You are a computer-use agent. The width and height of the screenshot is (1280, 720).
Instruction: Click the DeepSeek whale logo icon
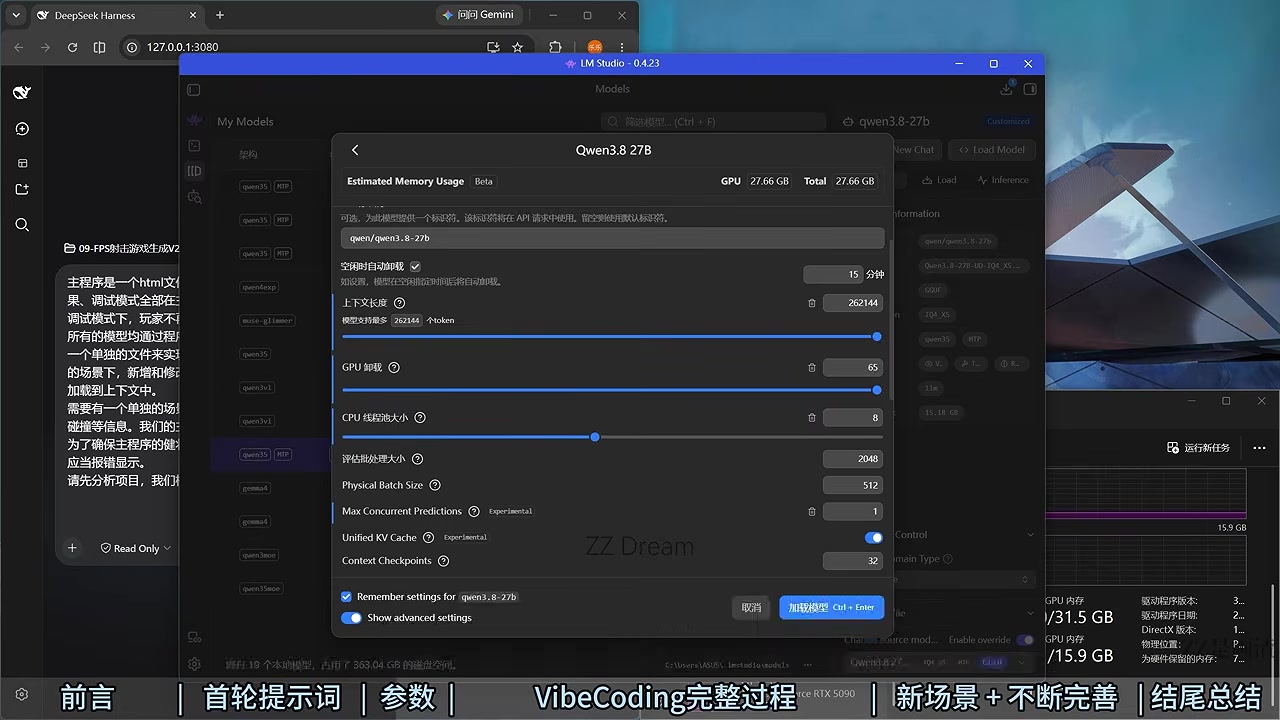pos(22,92)
